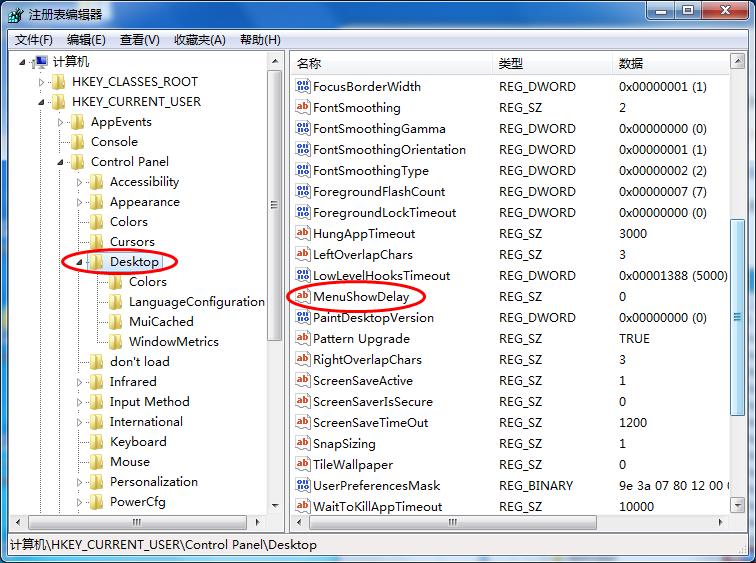Click the computer icon at tree root
Viewport: 756px width, 563px height.
point(41,62)
